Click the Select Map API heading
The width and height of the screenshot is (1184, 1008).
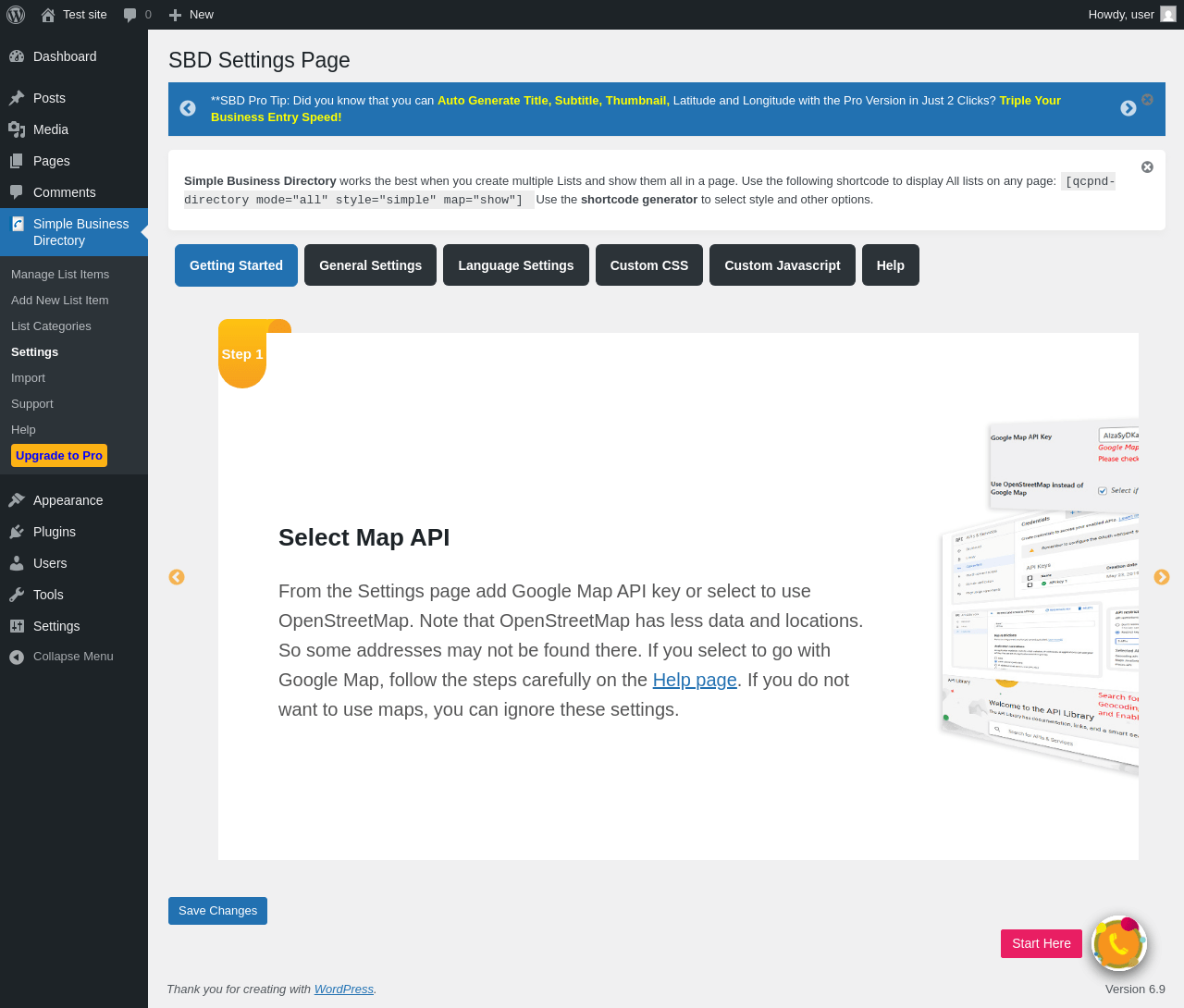[364, 537]
